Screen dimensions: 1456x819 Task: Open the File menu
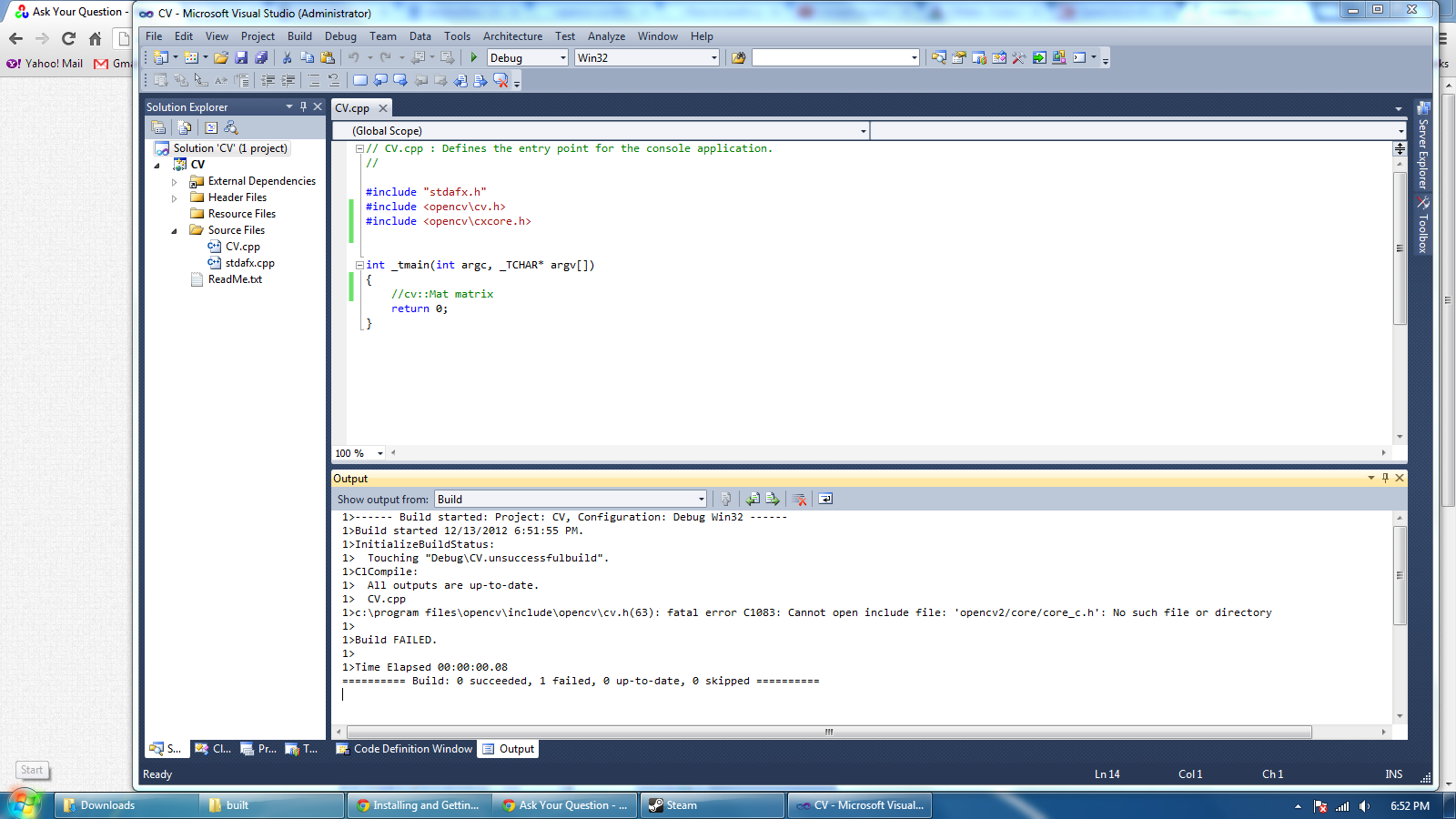pos(154,36)
